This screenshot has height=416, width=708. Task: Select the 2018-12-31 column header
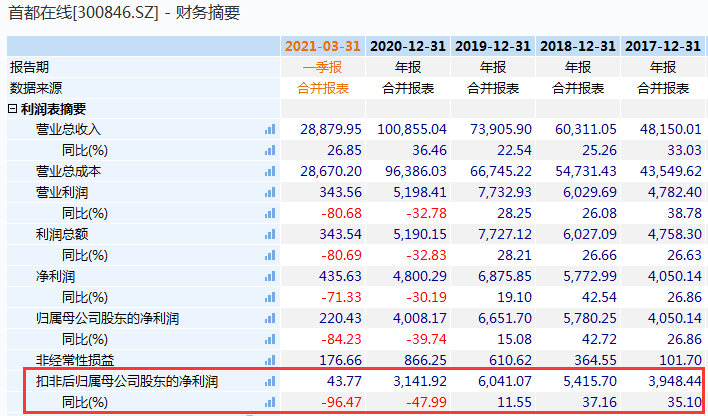578,46
